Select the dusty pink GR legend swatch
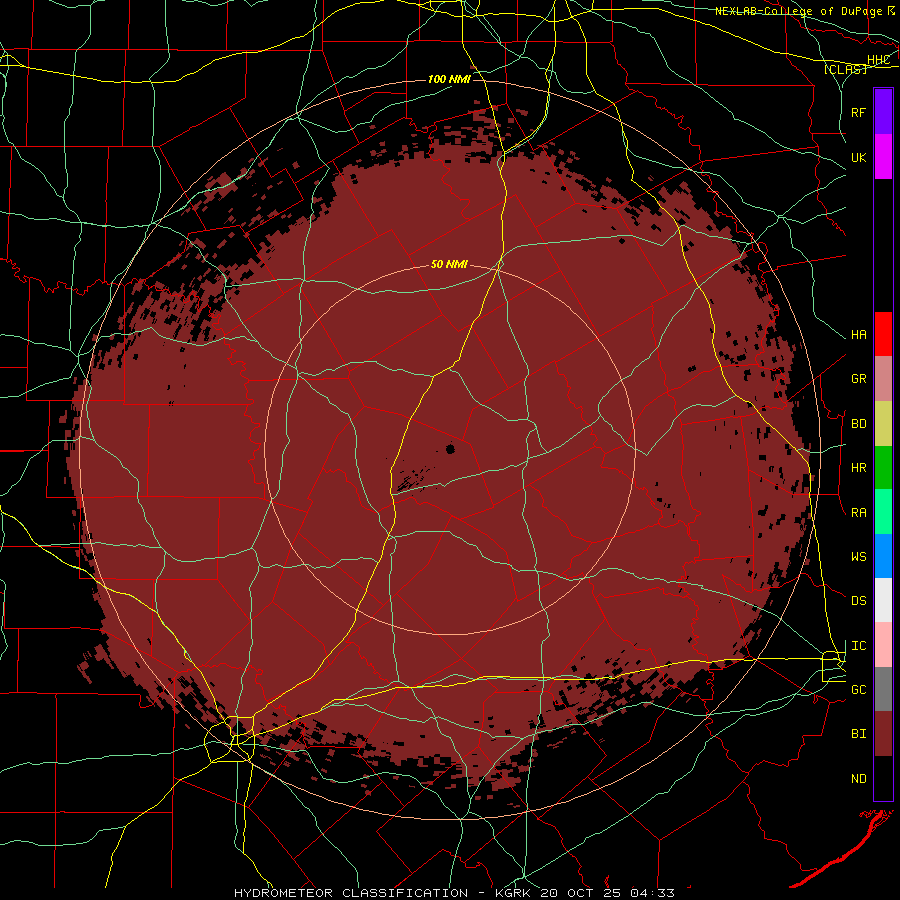This screenshot has width=900, height=900. tap(883, 379)
